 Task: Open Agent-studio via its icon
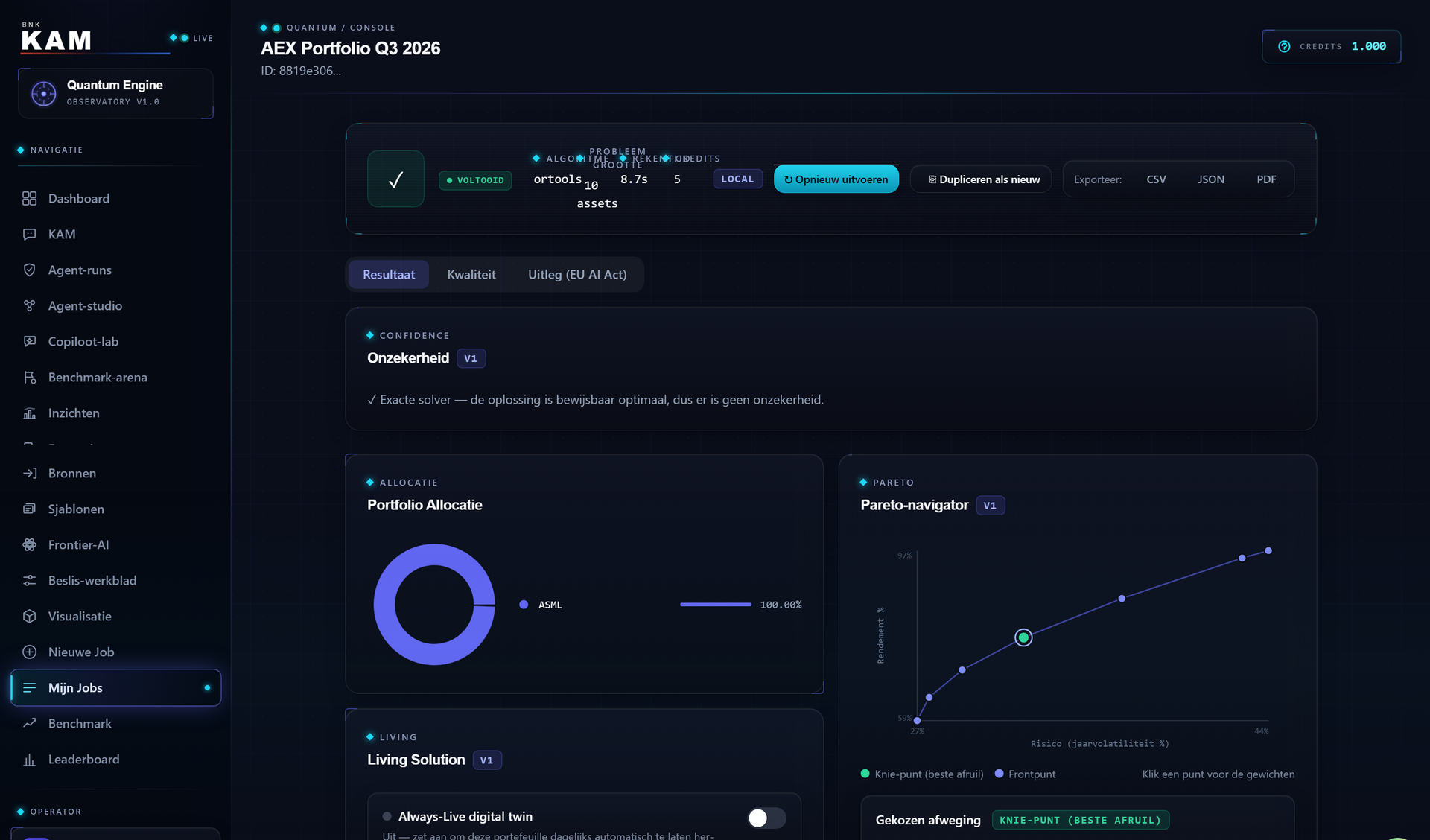point(29,305)
